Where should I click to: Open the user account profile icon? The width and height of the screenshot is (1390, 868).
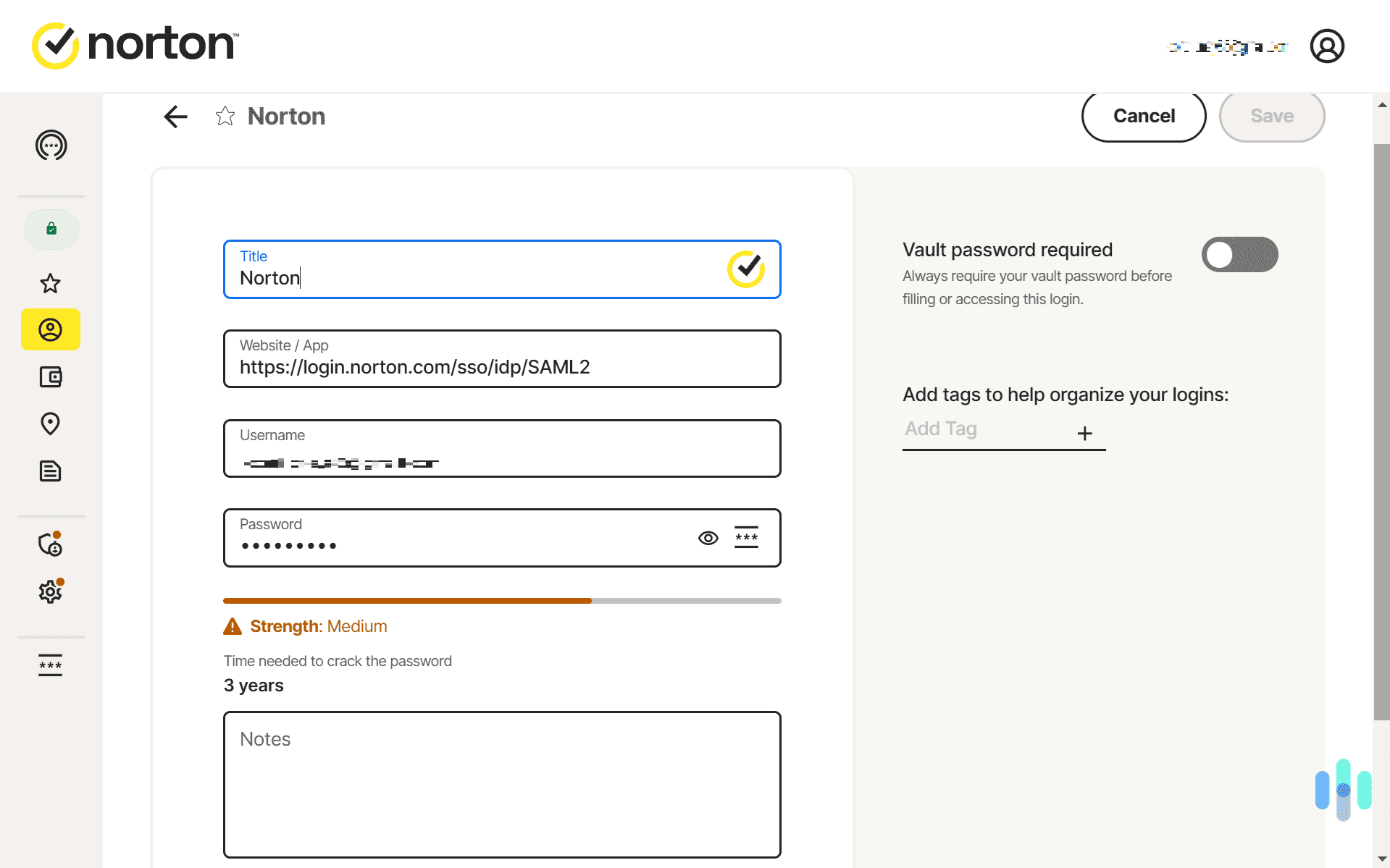coord(1327,46)
